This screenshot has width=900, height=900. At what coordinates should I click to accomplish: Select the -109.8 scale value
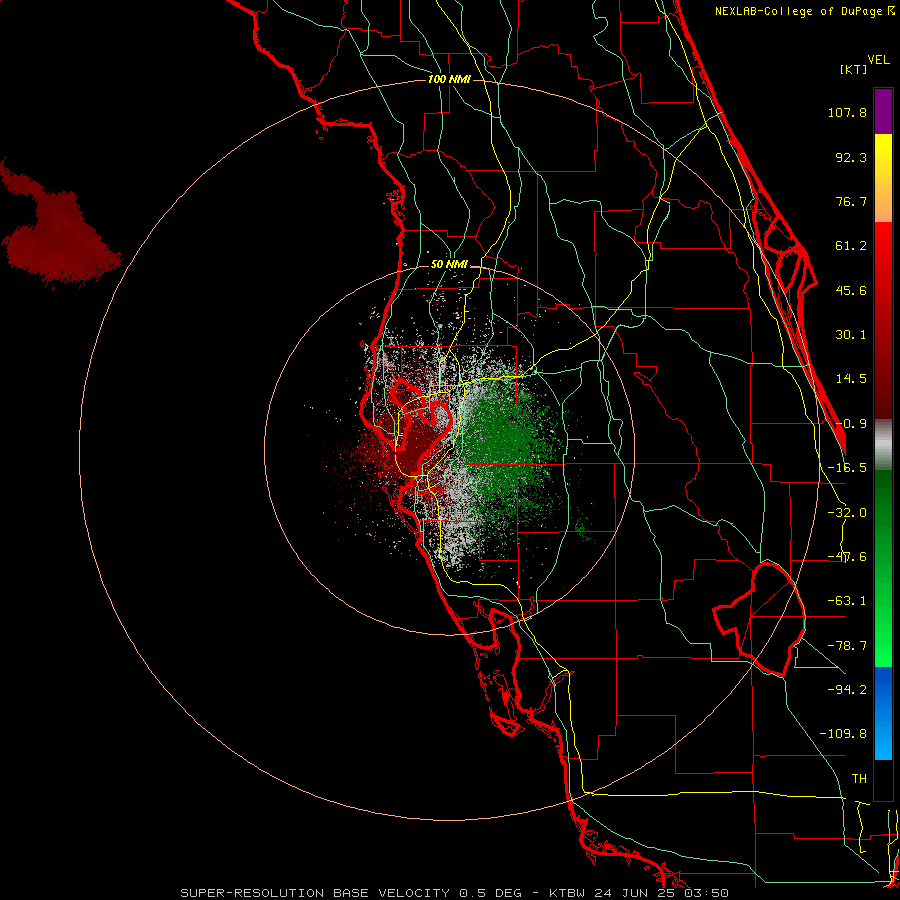pos(843,734)
